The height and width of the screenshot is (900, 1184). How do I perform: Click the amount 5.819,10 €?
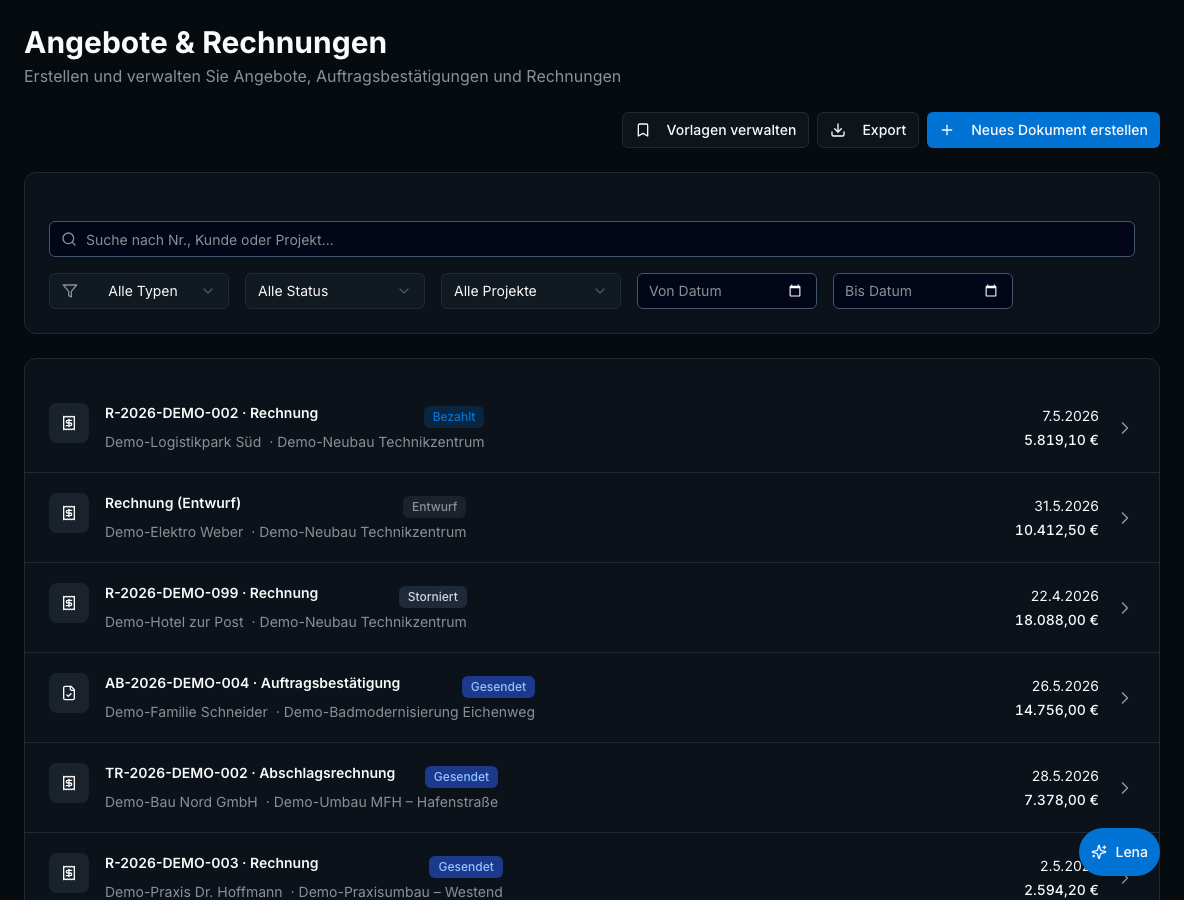click(1061, 439)
